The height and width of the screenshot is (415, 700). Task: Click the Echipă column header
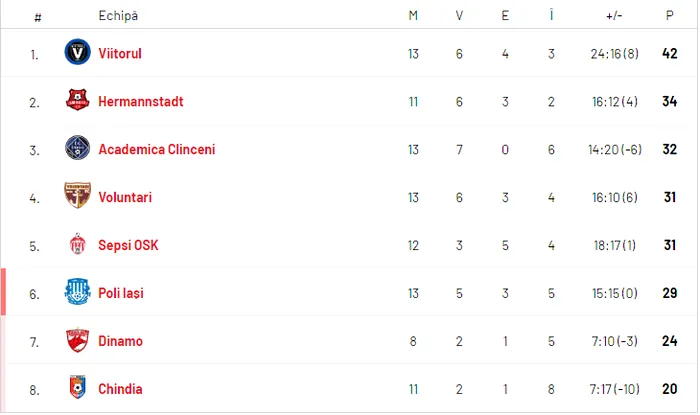click(118, 16)
